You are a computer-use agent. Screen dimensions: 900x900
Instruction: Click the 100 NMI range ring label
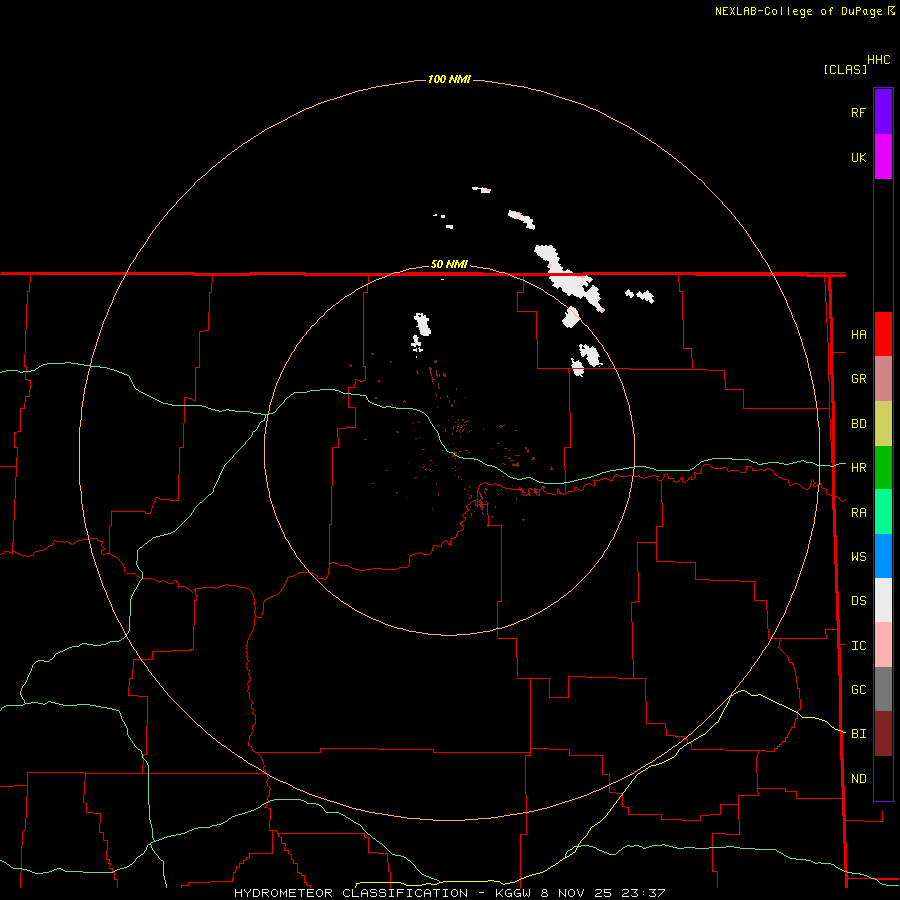[449, 79]
